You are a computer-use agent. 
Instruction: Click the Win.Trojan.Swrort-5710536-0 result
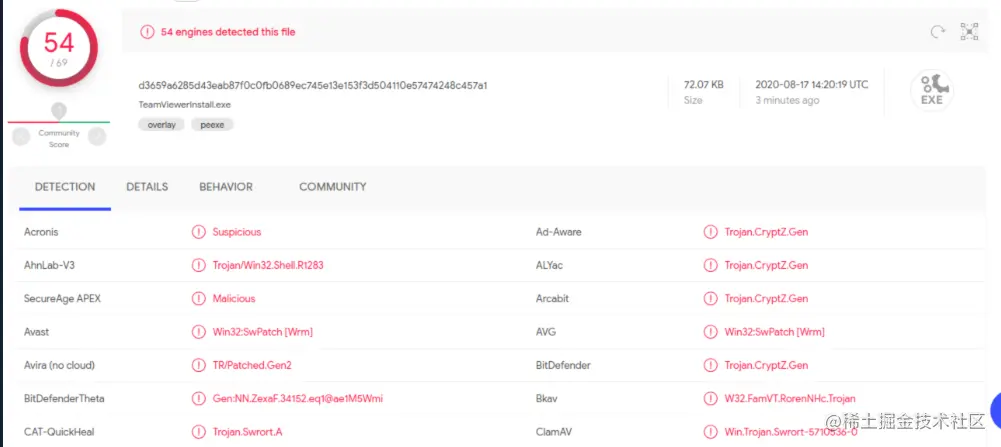[x=790, y=432]
